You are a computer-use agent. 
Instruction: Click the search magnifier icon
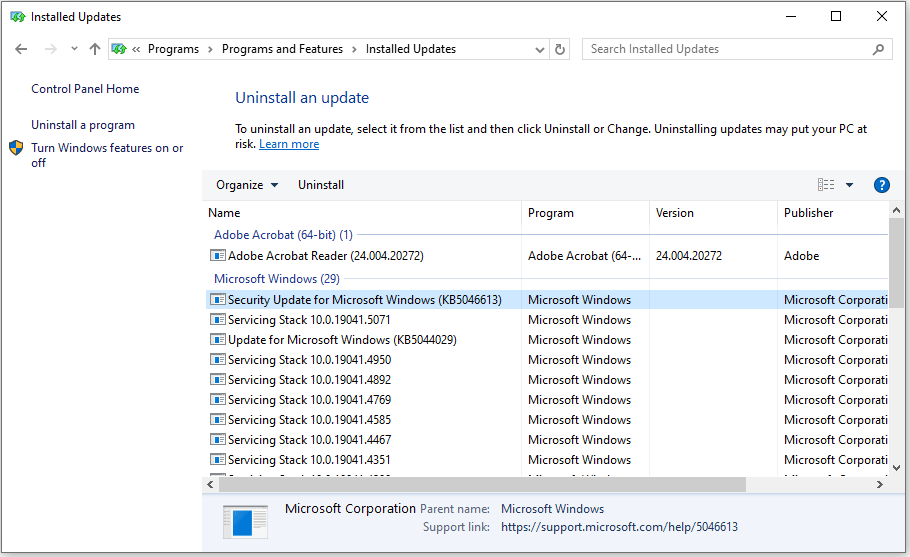point(879,49)
